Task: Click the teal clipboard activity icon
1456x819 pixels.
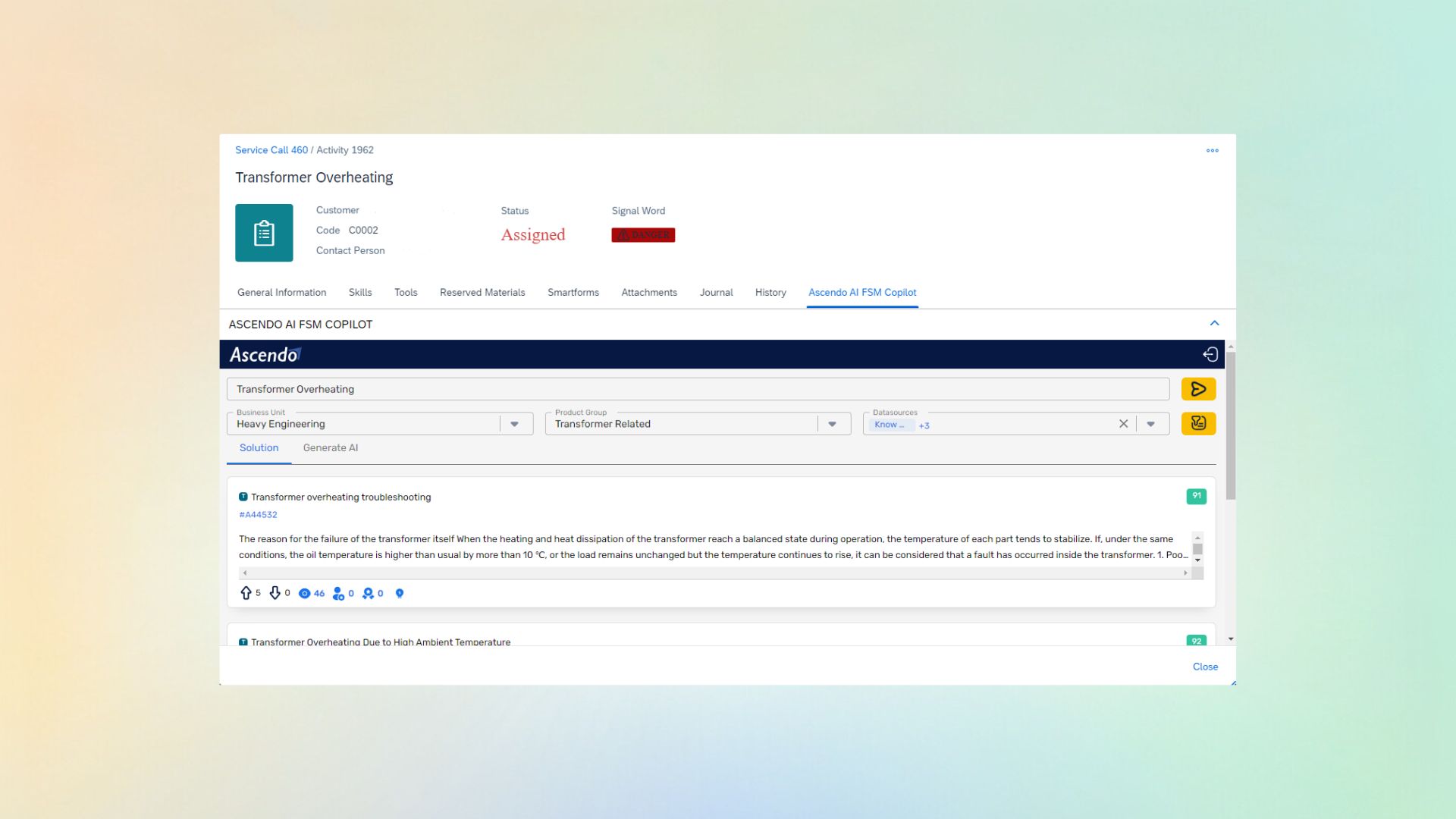Action: [x=264, y=233]
